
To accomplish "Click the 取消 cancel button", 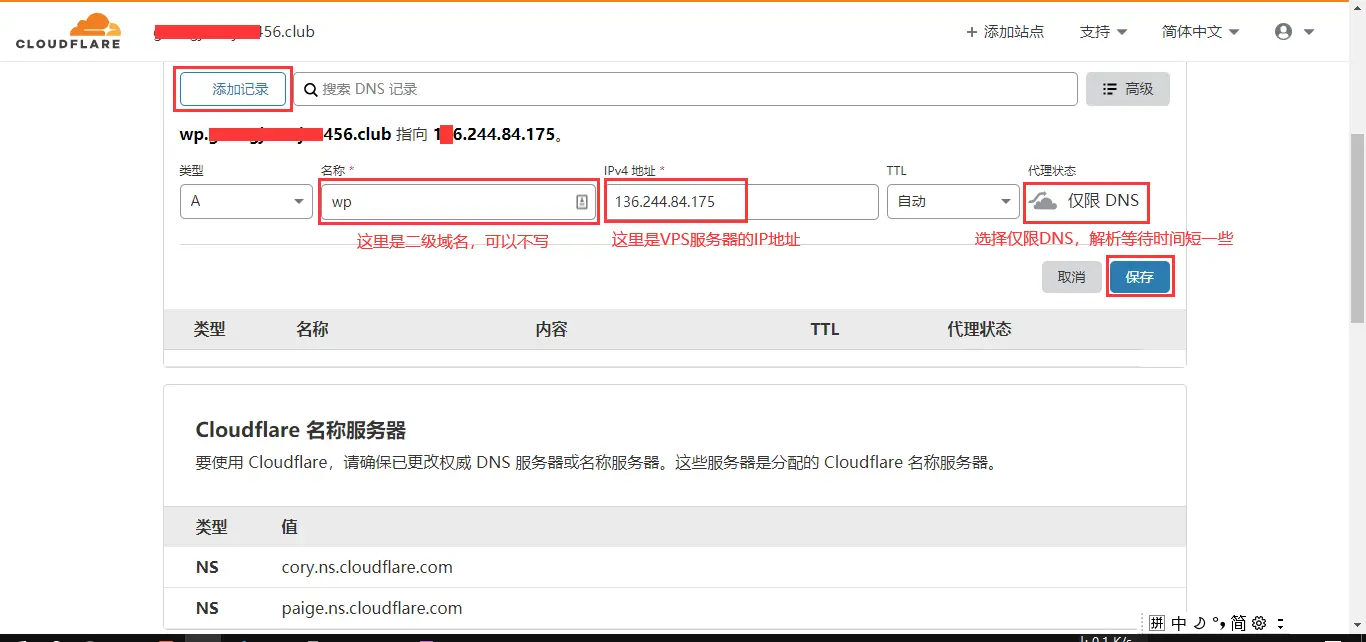I will [1072, 277].
